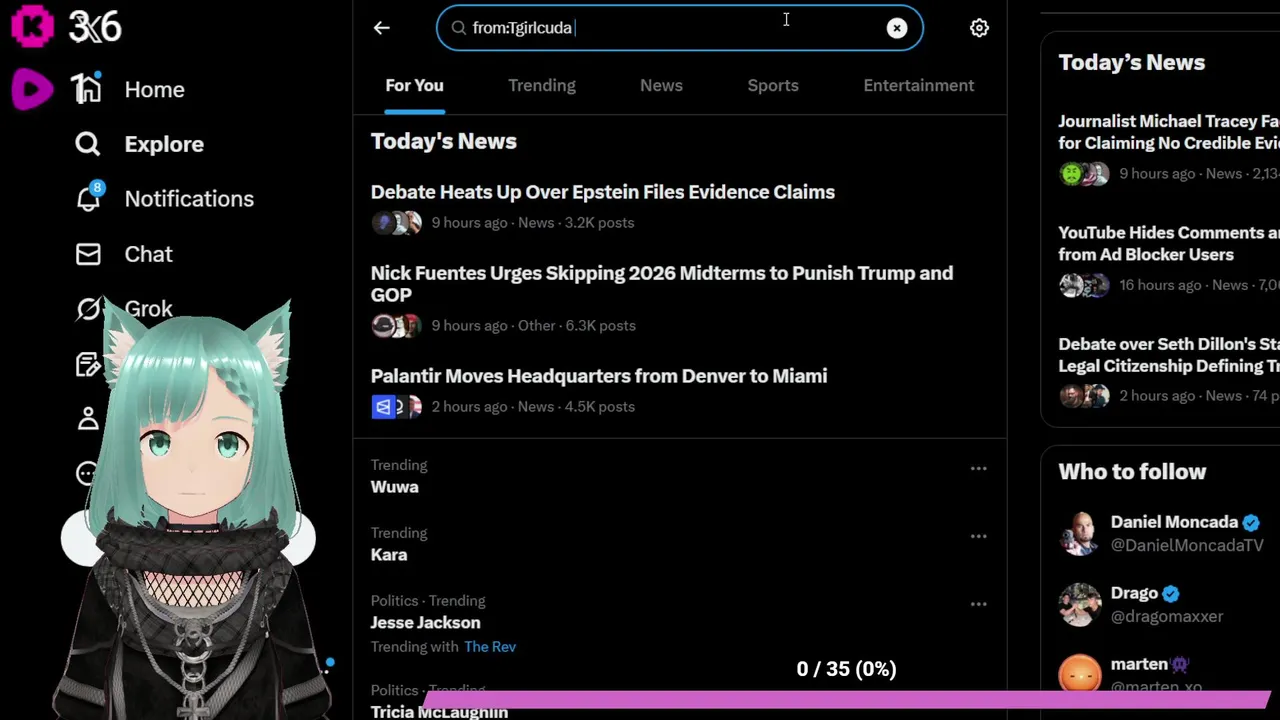
Task: Click avatars under YouTube Hides Comments story
Action: (x=1084, y=285)
